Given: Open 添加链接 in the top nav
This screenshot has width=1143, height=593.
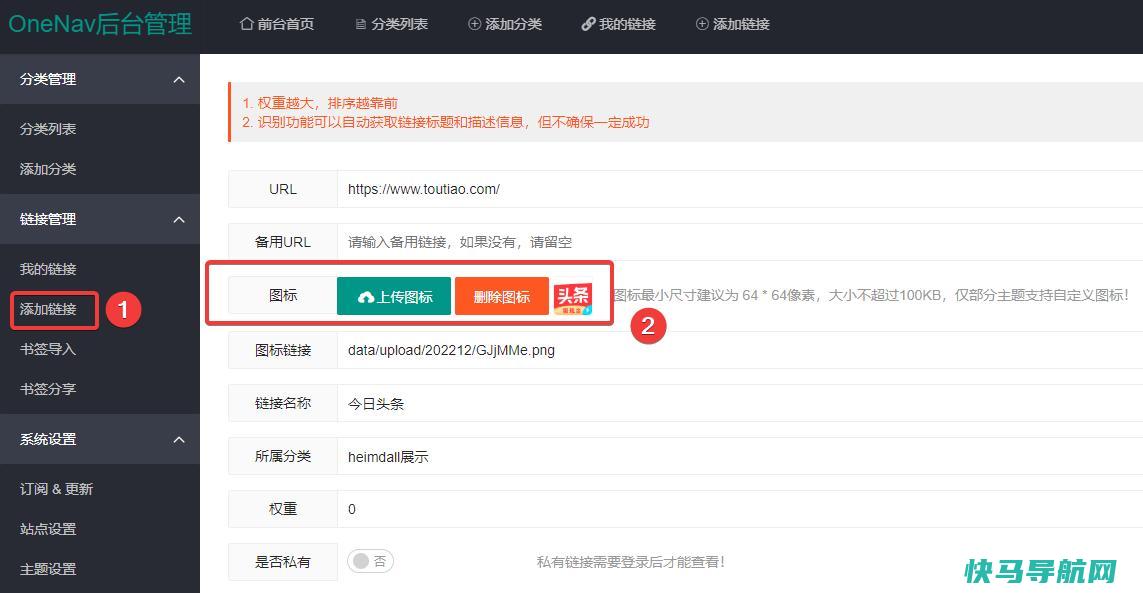Looking at the screenshot, I should [x=733, y=24].
